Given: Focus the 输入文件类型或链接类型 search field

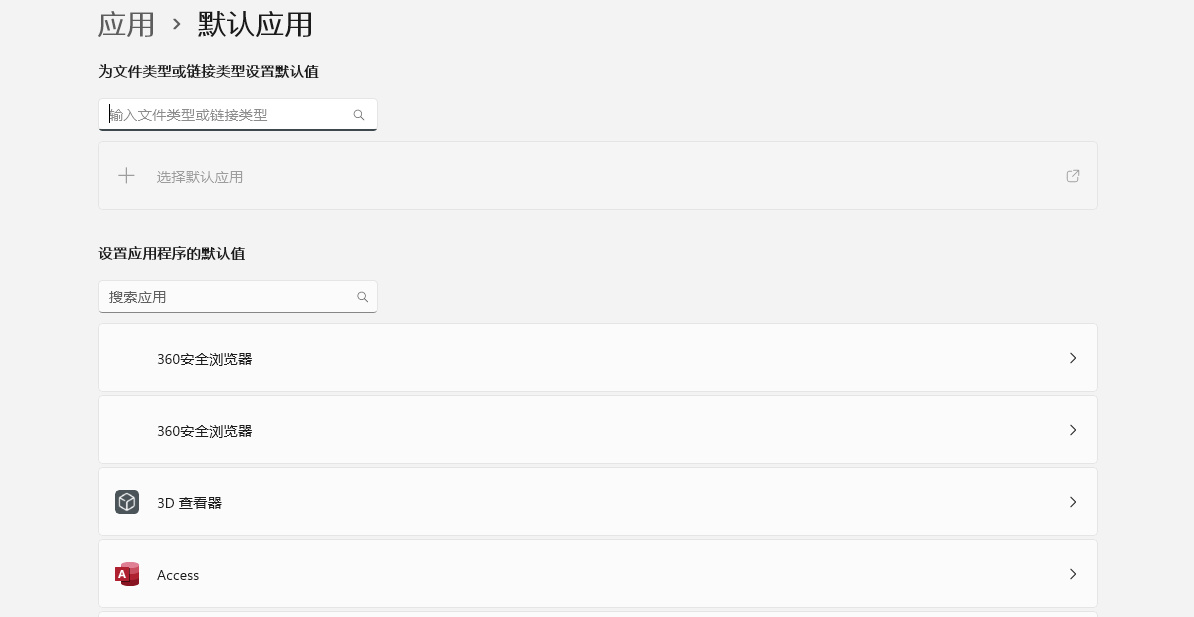Looking at the screenshot, I should (x=238, y=115).
